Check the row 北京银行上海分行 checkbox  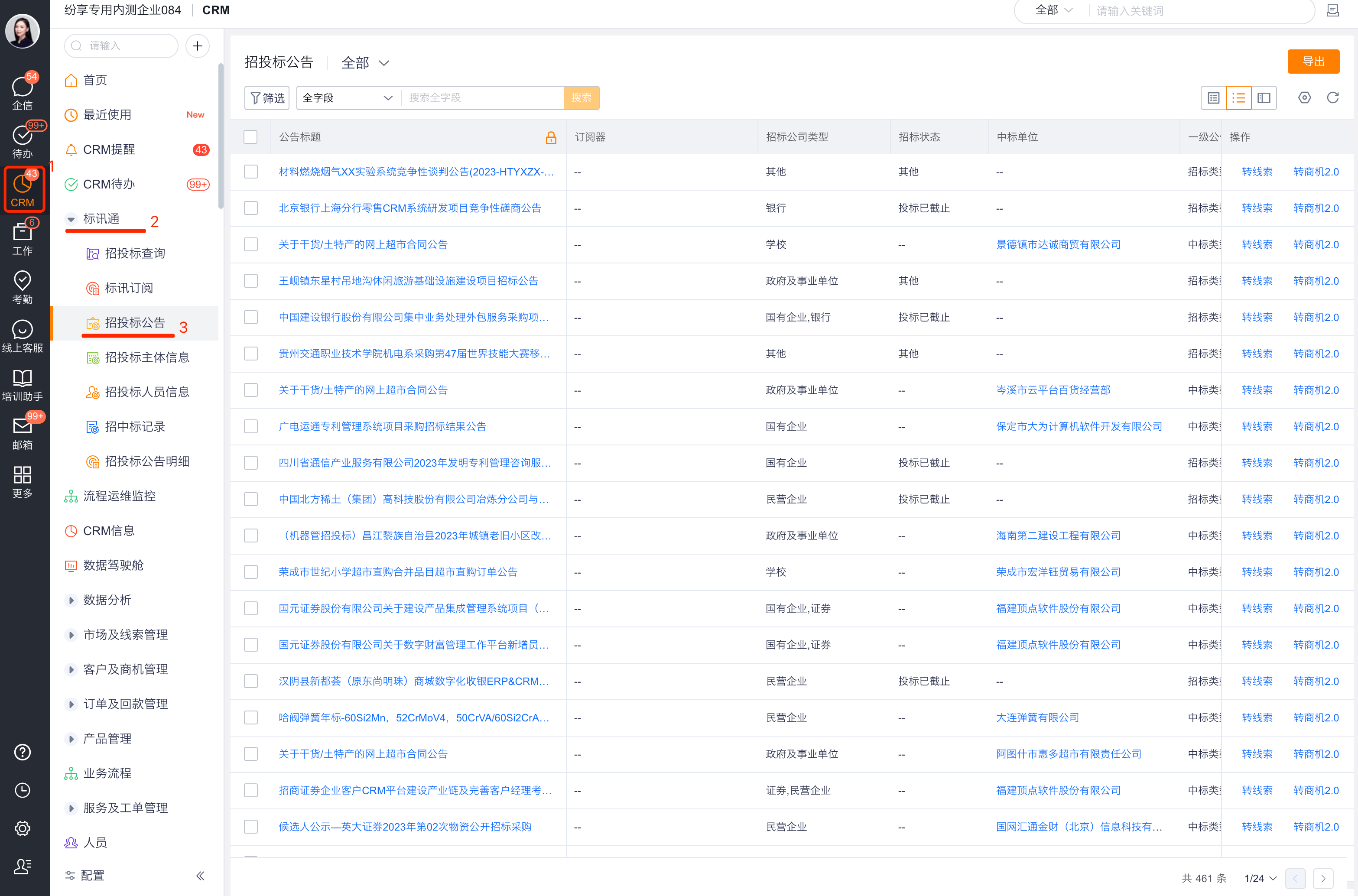250,208
